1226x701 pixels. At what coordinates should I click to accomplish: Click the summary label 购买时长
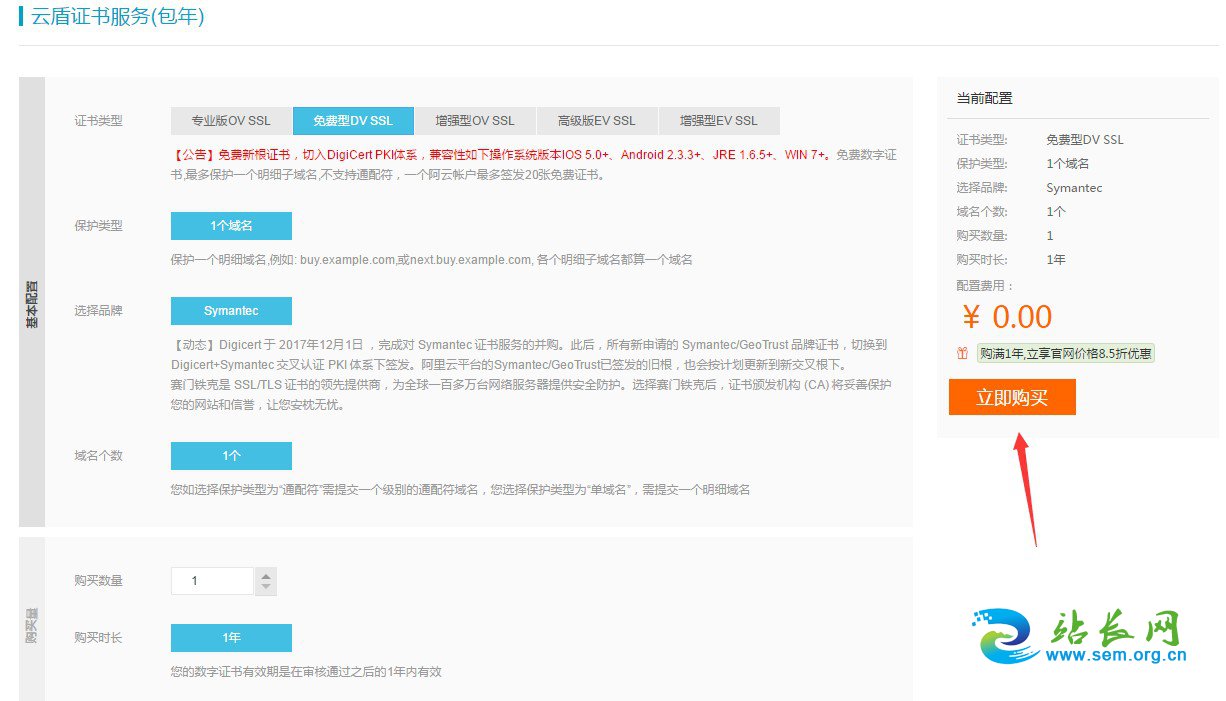click(x=982, y=260)
